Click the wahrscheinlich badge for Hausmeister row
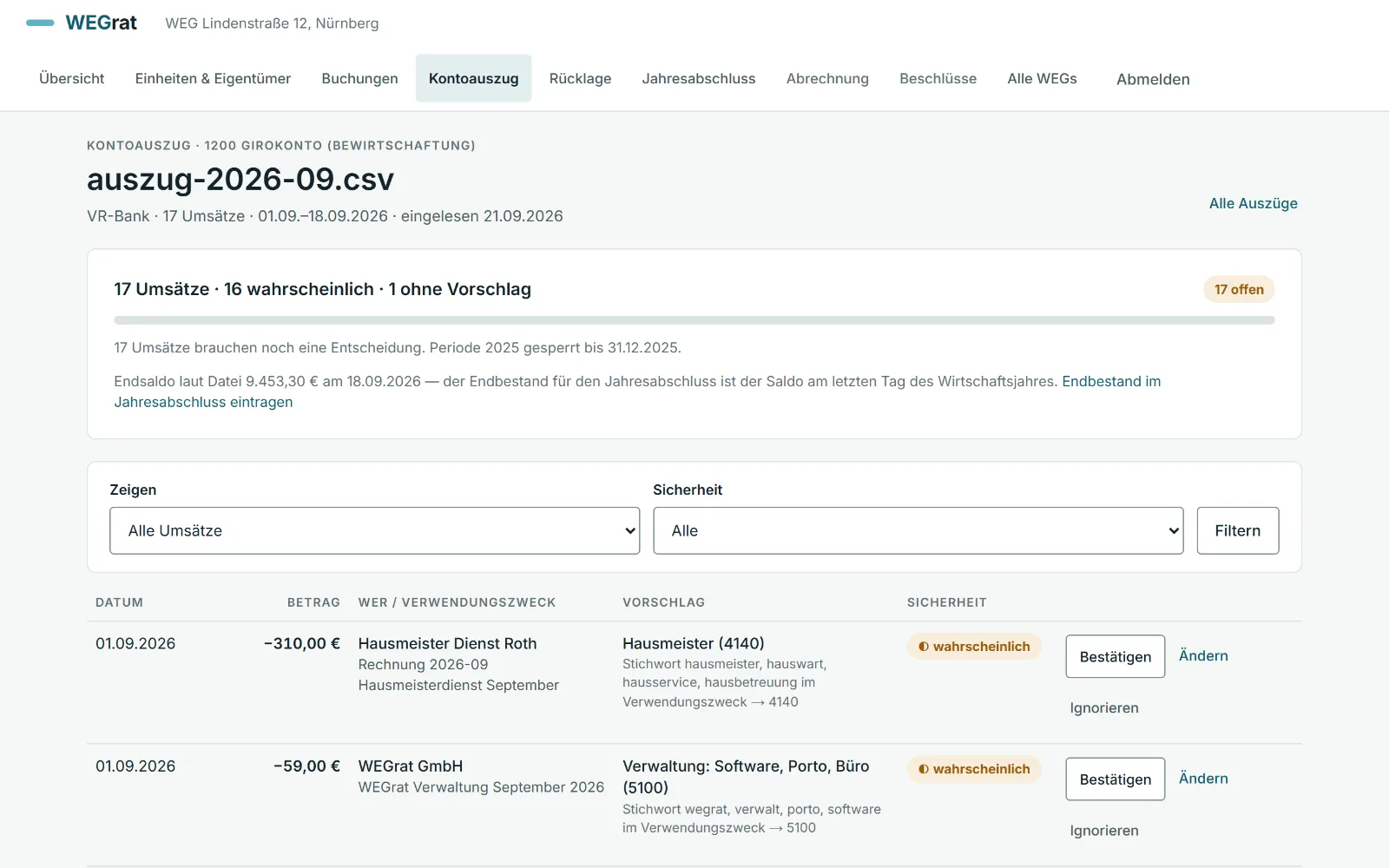This screenshot has height=868, width=1389. point(974,646)
